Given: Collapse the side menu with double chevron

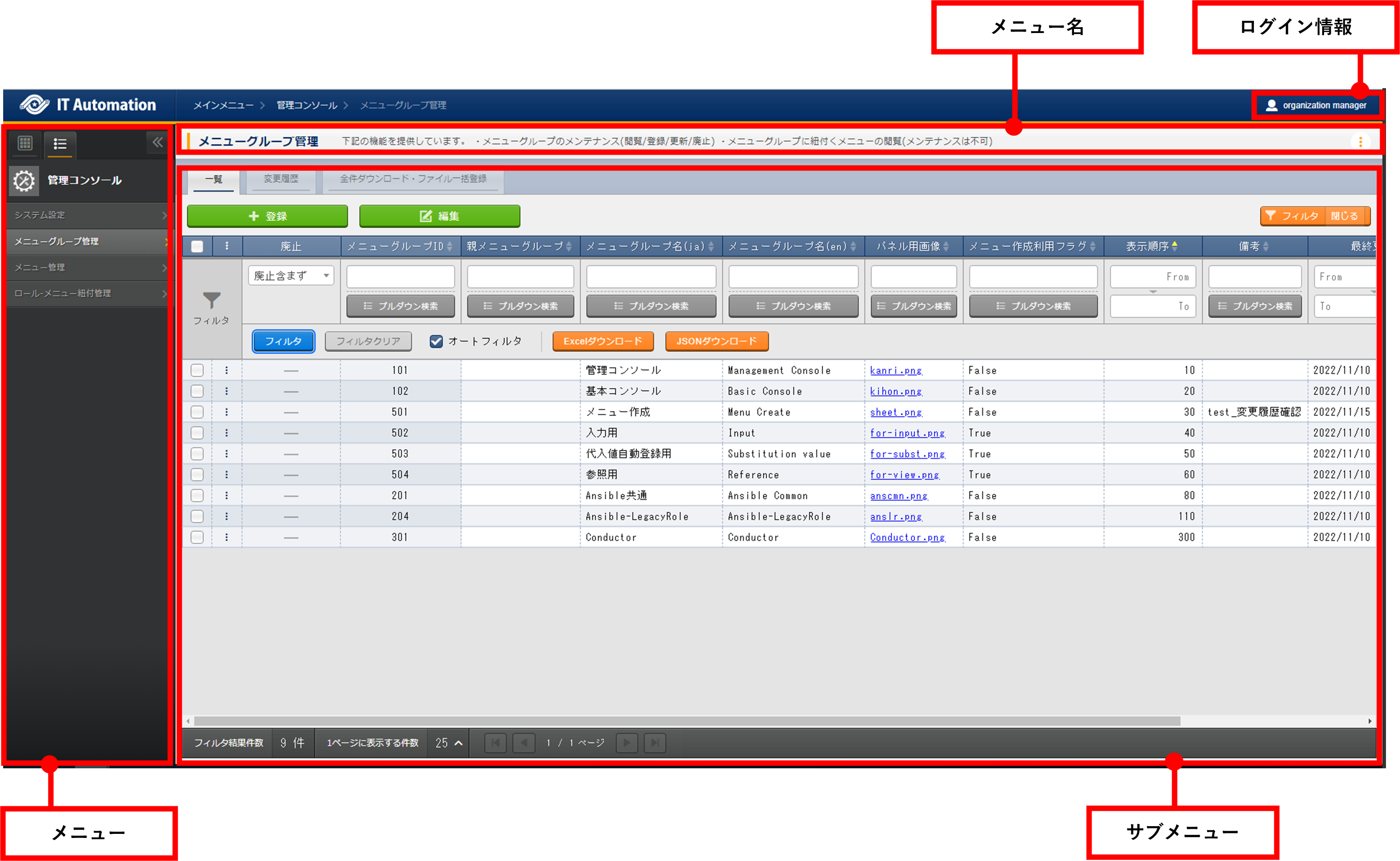Looking at the screenshot, I should tap(157, 142).
